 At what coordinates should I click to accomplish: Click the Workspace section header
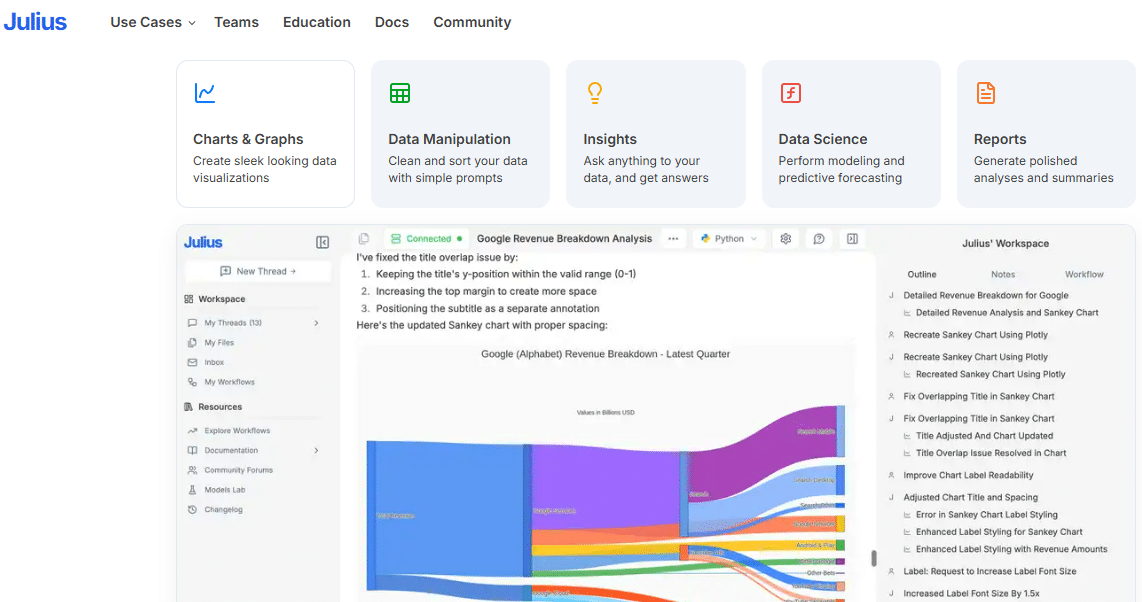coord(221,299)
